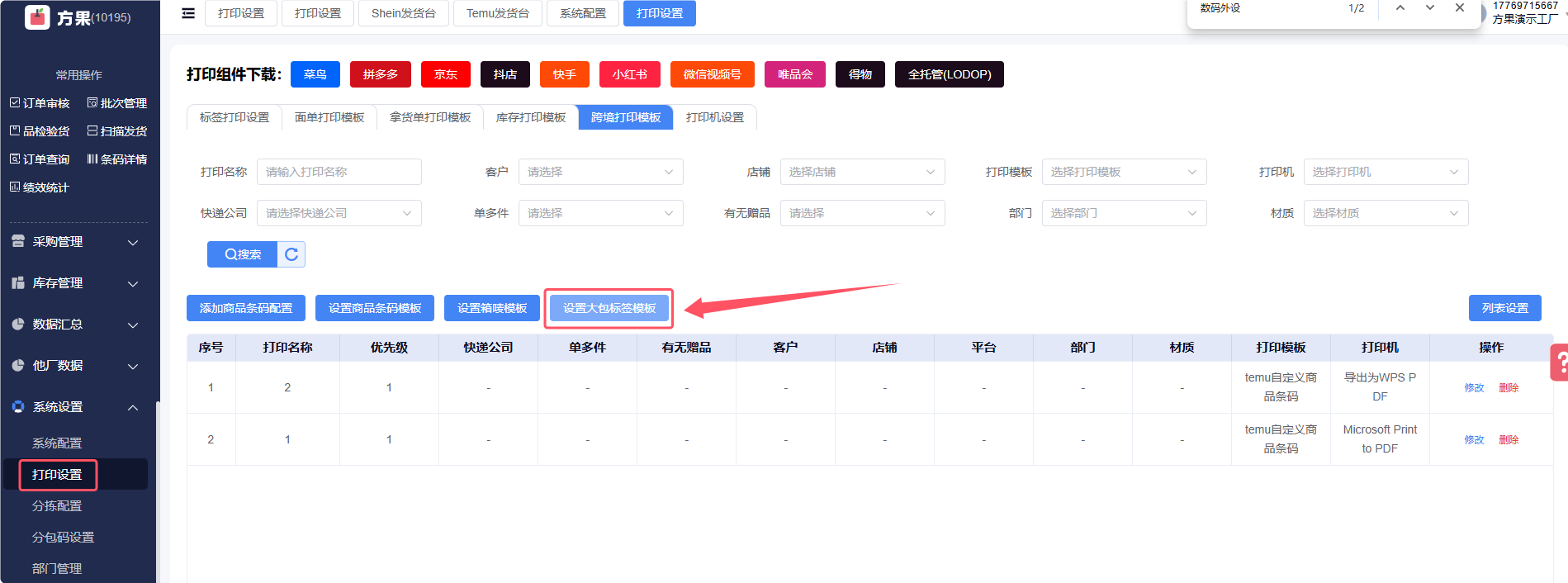Open the 有无赠品 dropdown
The height and width of the screenshot is (583, 1568).
863,213
